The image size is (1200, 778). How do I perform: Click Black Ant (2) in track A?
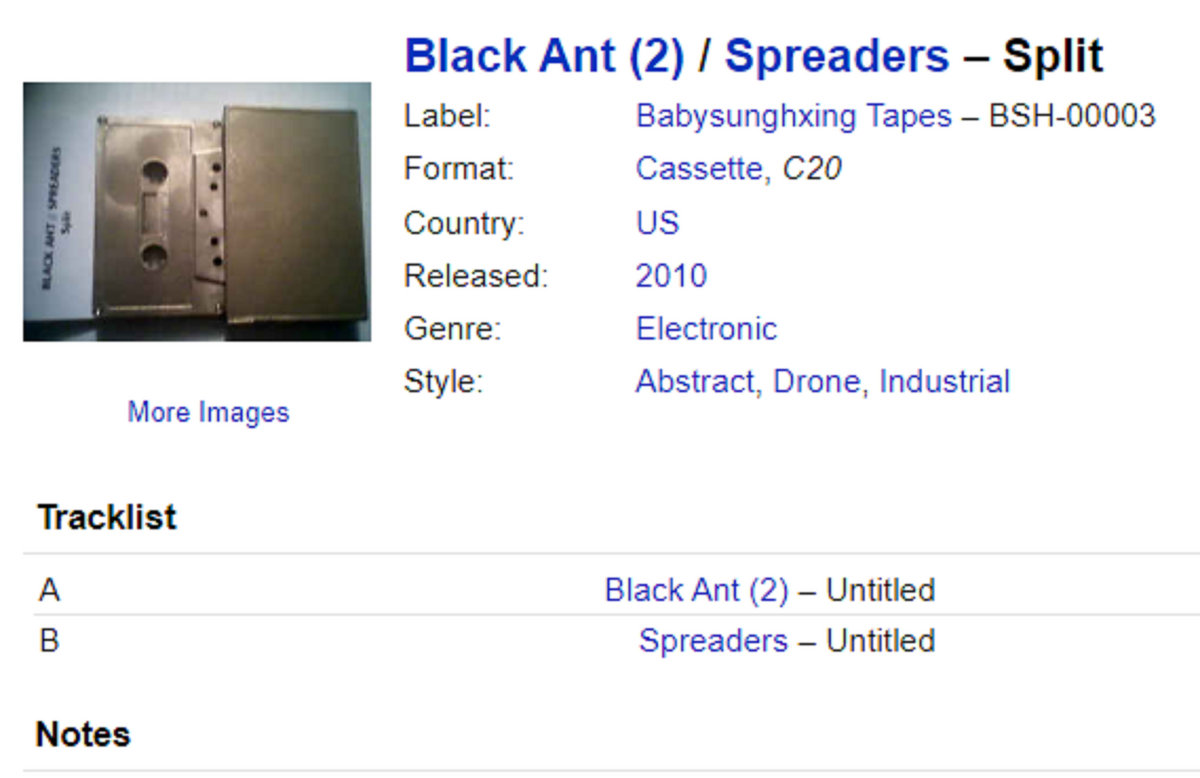[696, 590]
